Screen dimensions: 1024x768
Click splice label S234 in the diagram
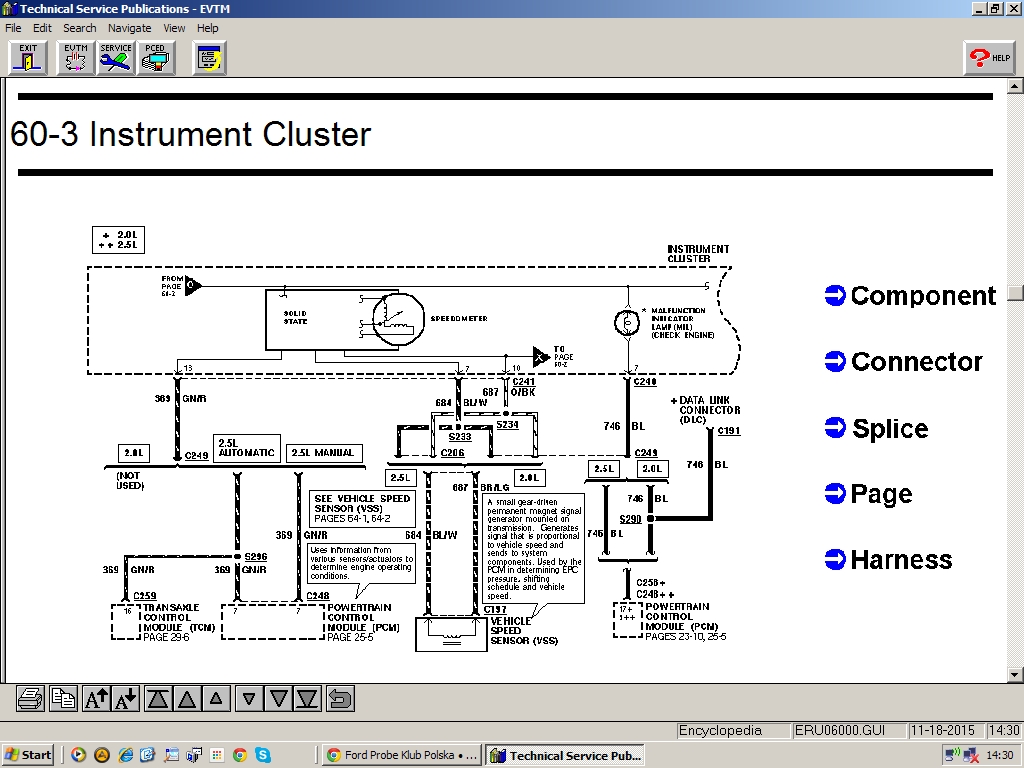(507, 424)
